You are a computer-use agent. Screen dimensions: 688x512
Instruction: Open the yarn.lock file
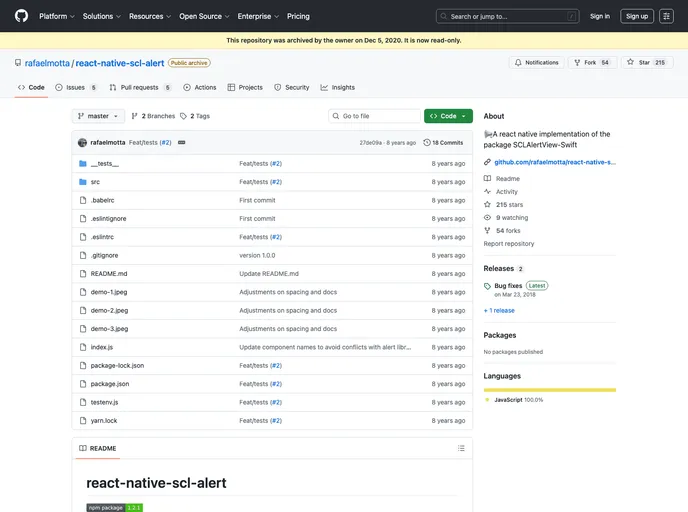[x=104, y=421]
